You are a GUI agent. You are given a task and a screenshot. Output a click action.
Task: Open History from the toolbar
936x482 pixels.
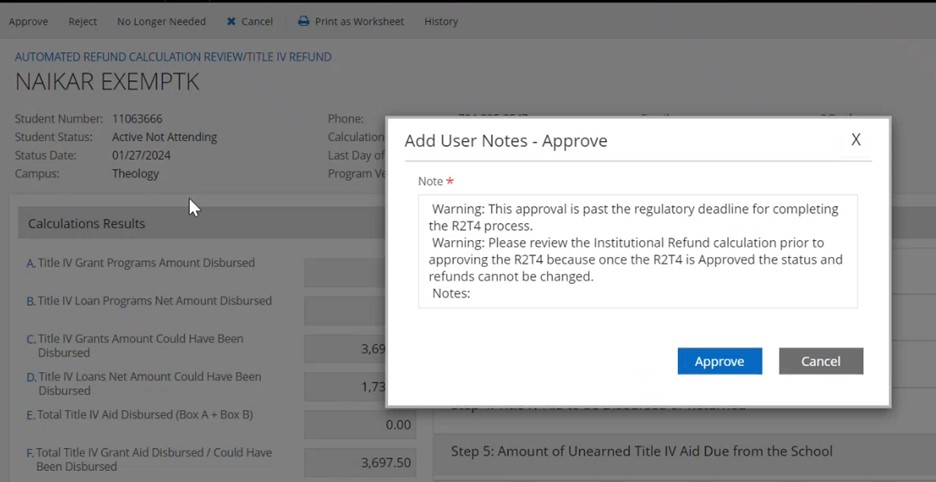(x=441, y=22)
